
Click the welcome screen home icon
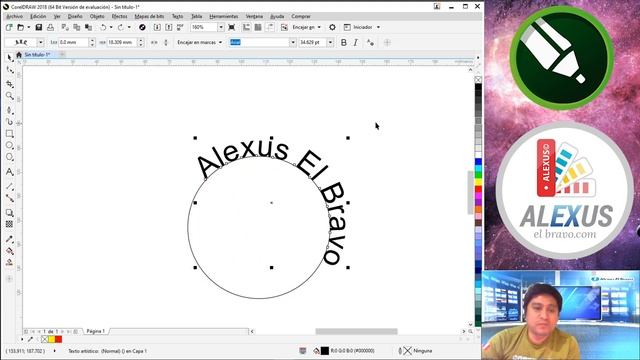(19, 54)
